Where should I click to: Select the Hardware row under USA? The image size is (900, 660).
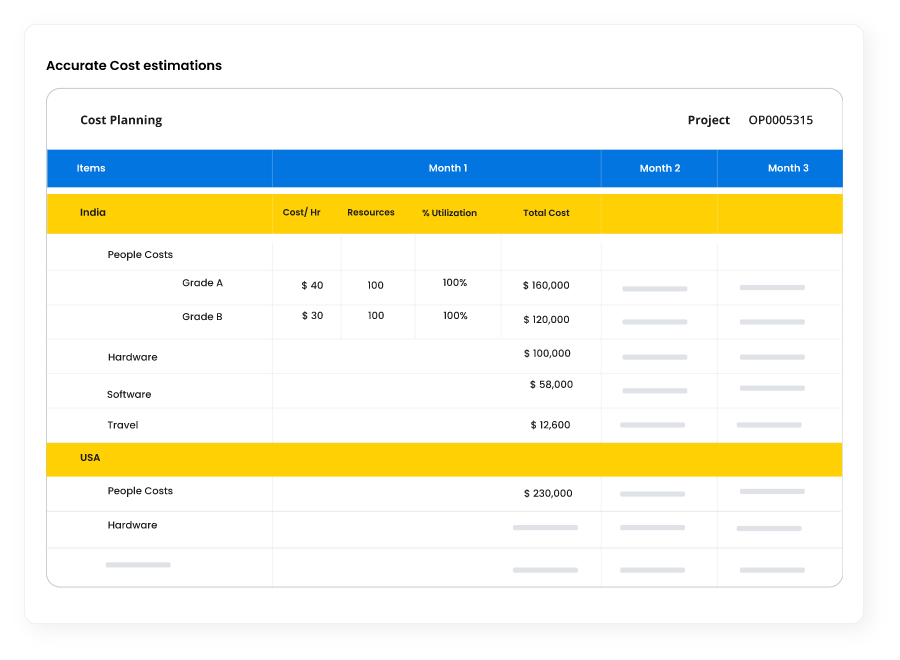[132, 525]
